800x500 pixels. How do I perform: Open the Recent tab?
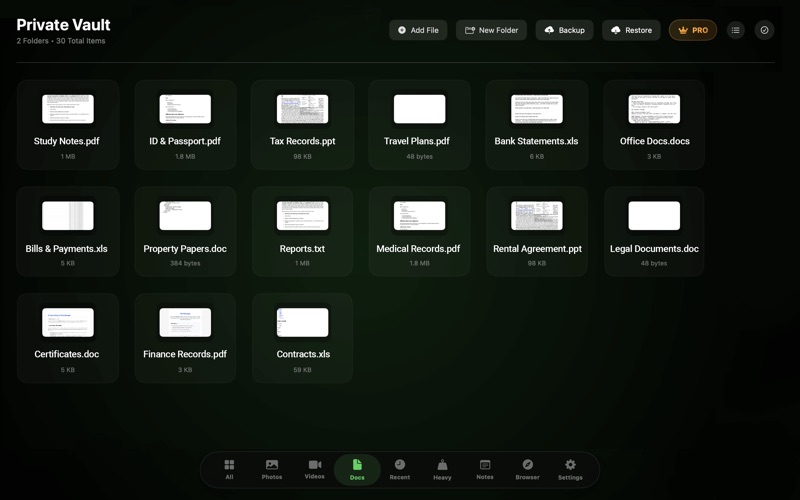[399, 469]
